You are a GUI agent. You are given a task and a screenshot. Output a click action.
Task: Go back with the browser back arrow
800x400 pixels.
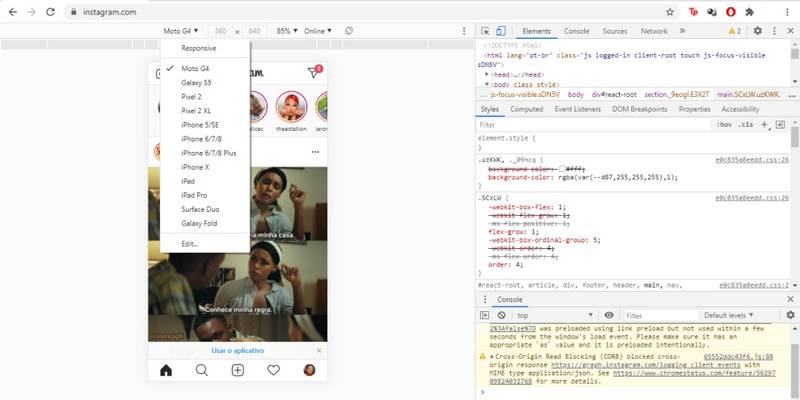pyautogui.click(x=13, y=12)
